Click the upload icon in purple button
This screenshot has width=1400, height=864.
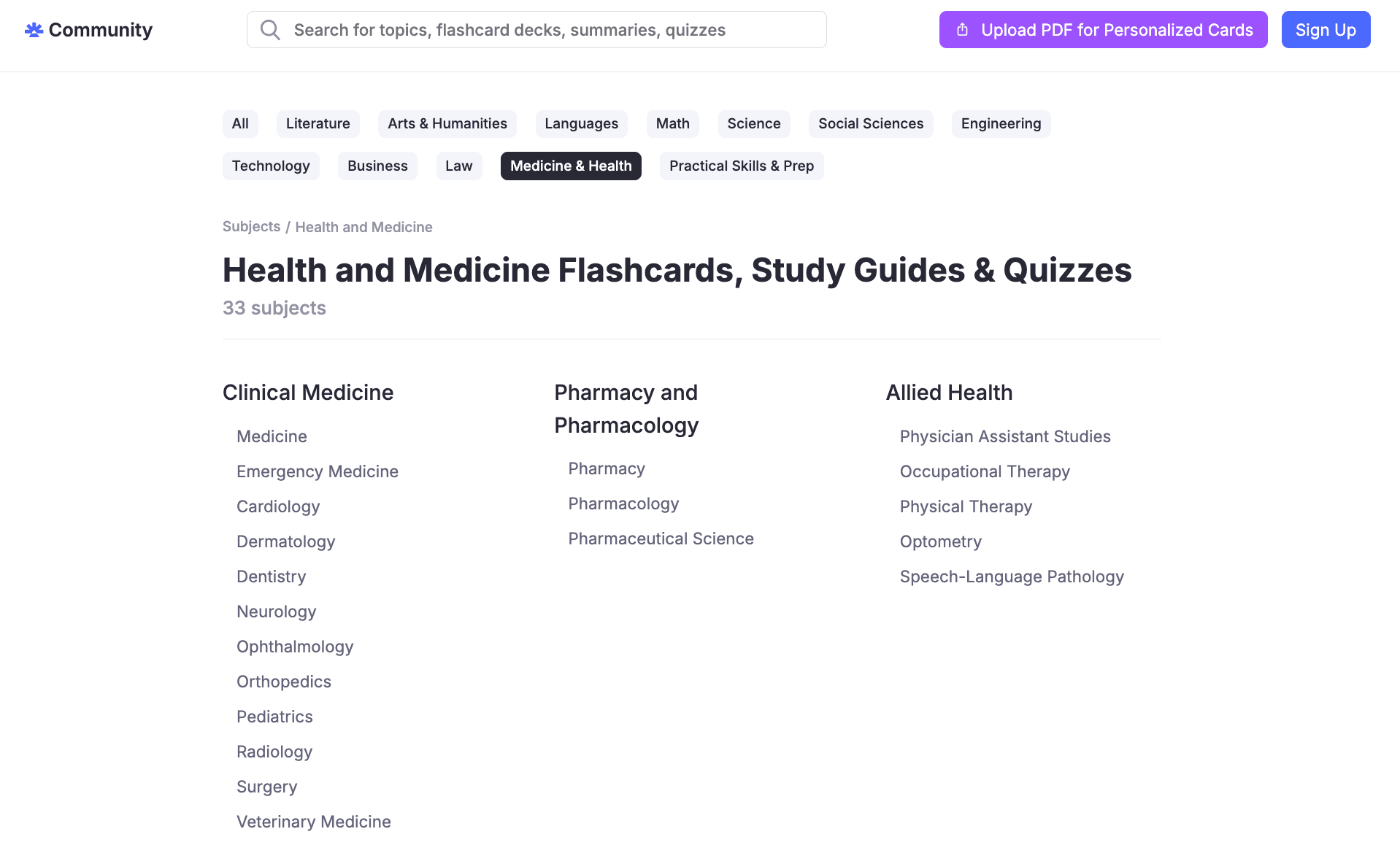962,30
